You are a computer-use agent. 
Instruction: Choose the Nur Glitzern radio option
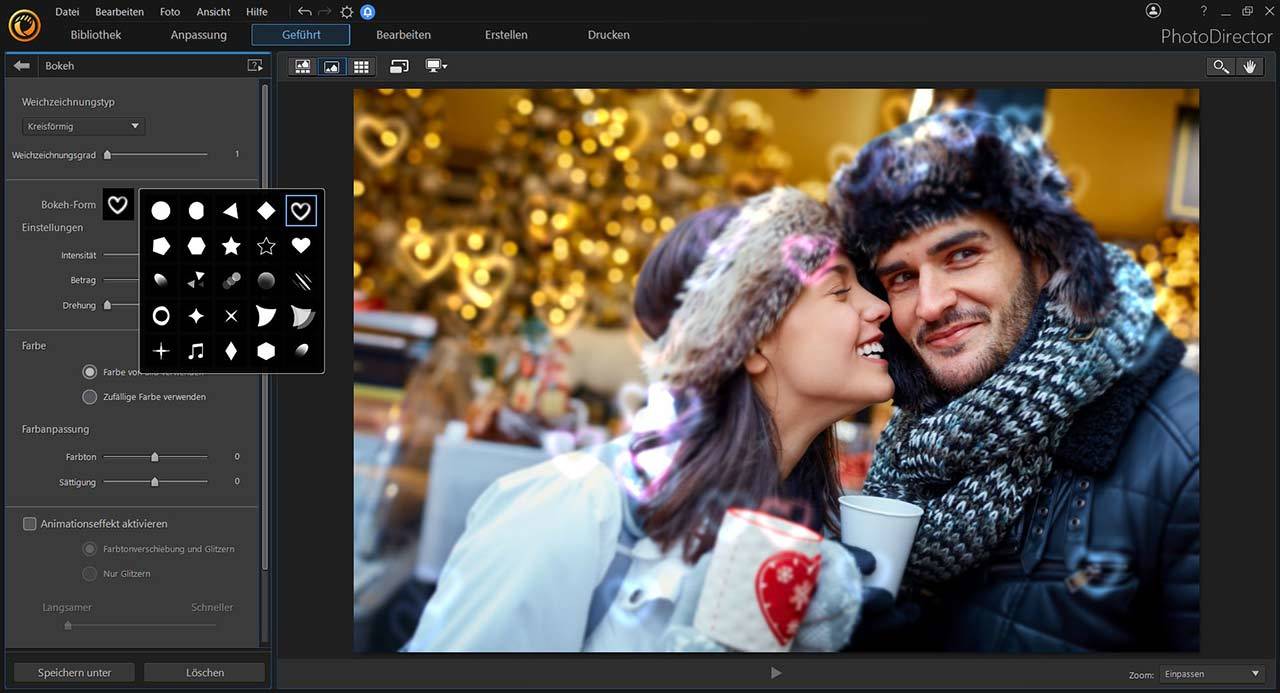[90, 574]
